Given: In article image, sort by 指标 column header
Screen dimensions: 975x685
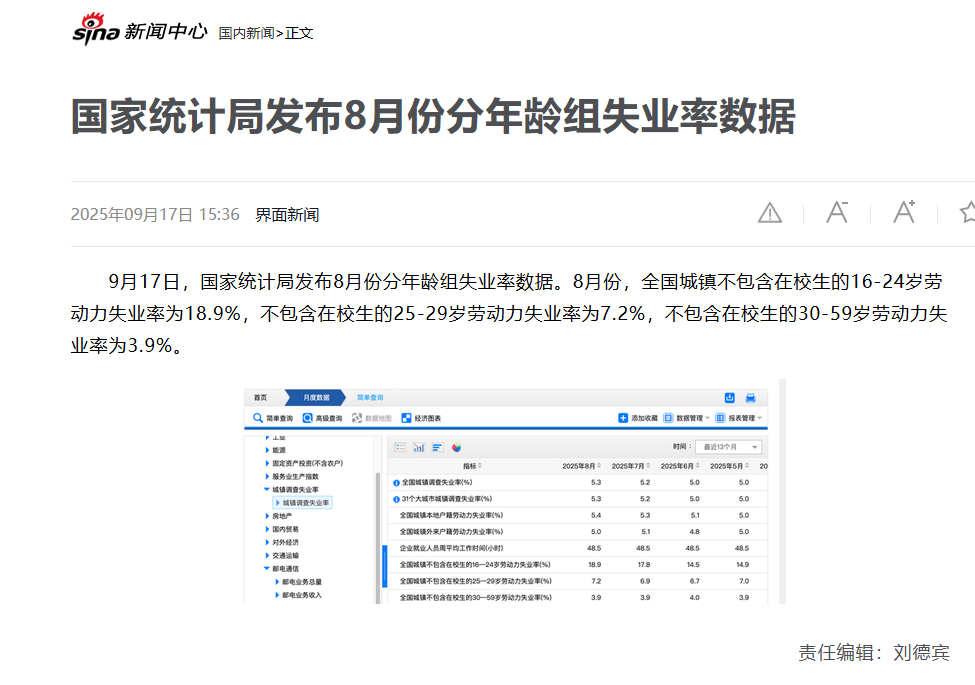Looking at the screenshot, I should pos(472,466).
